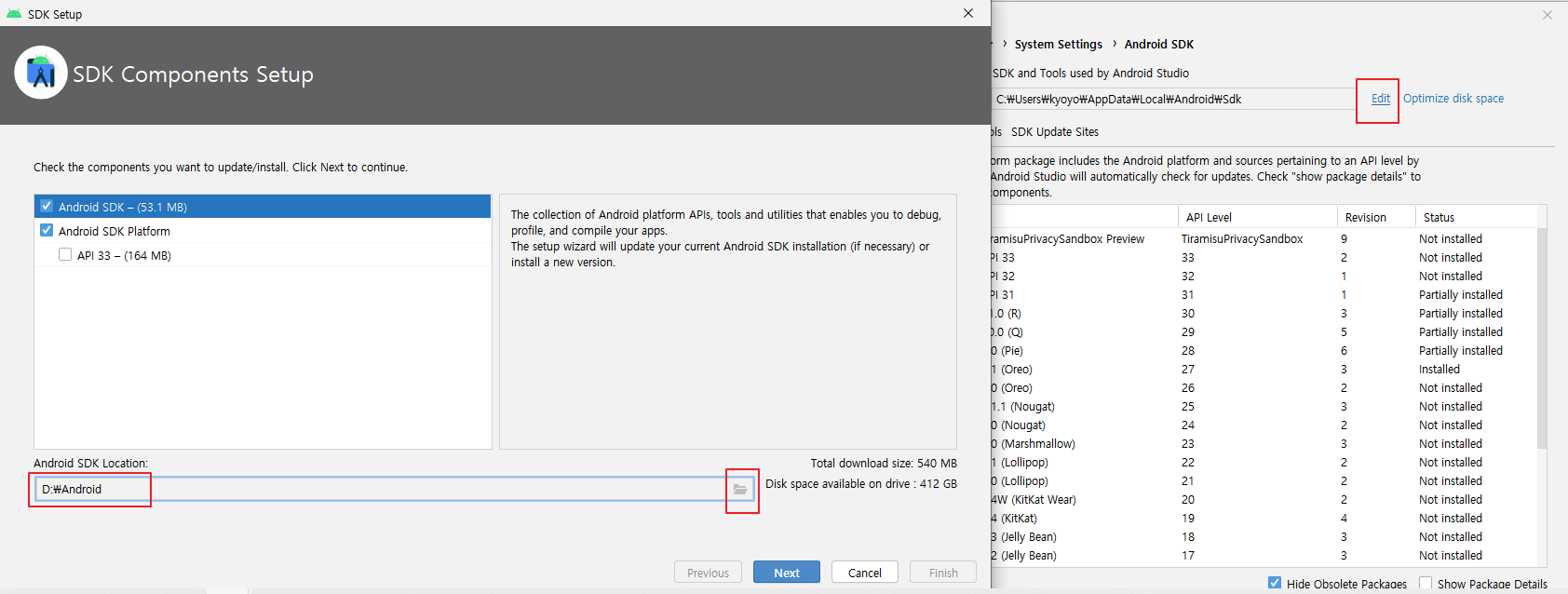Click the SDK Components Setup heading
Image resolution: width=1568 pixels, height=594 pixels.
pyautogui.click(x=193, y=74)
